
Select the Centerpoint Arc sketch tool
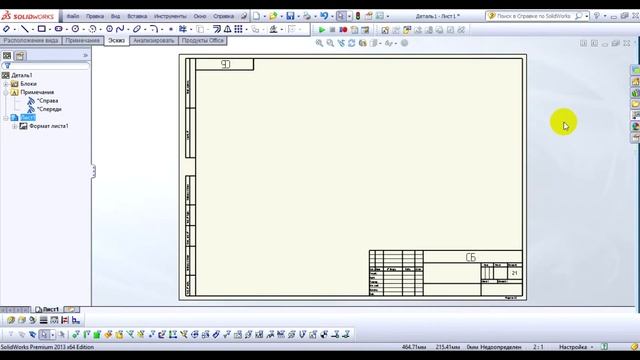coord(93,29)
